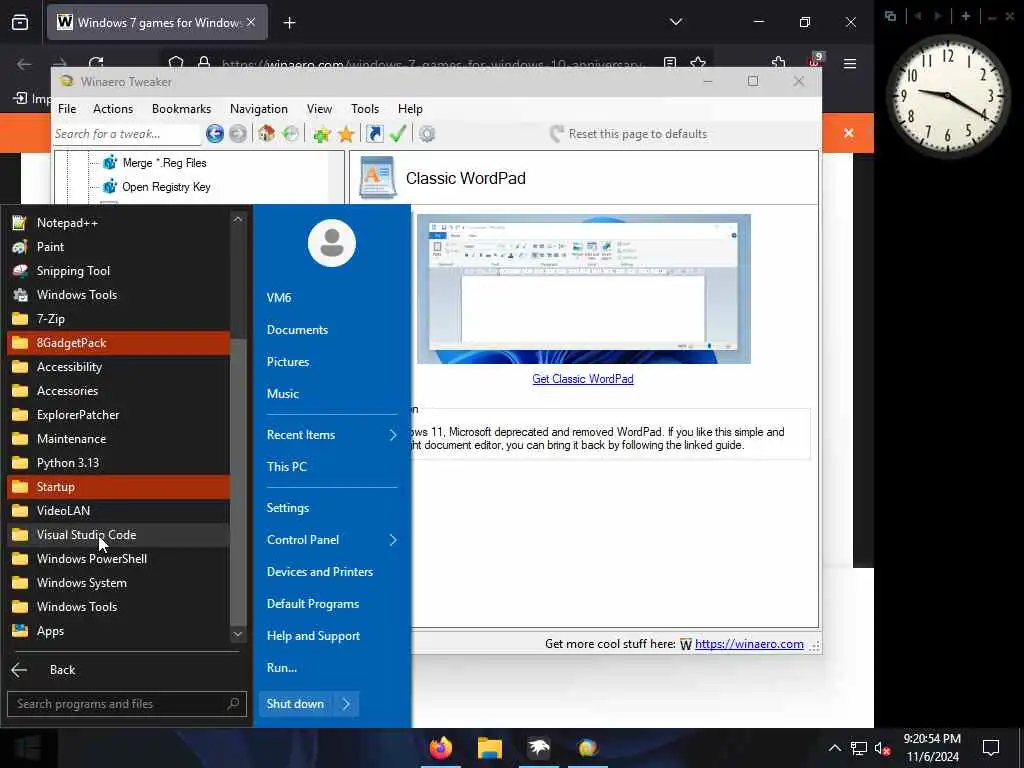Click the eagle icon on the taskbar
The image size is (1024, 768).
coord(539,748)
